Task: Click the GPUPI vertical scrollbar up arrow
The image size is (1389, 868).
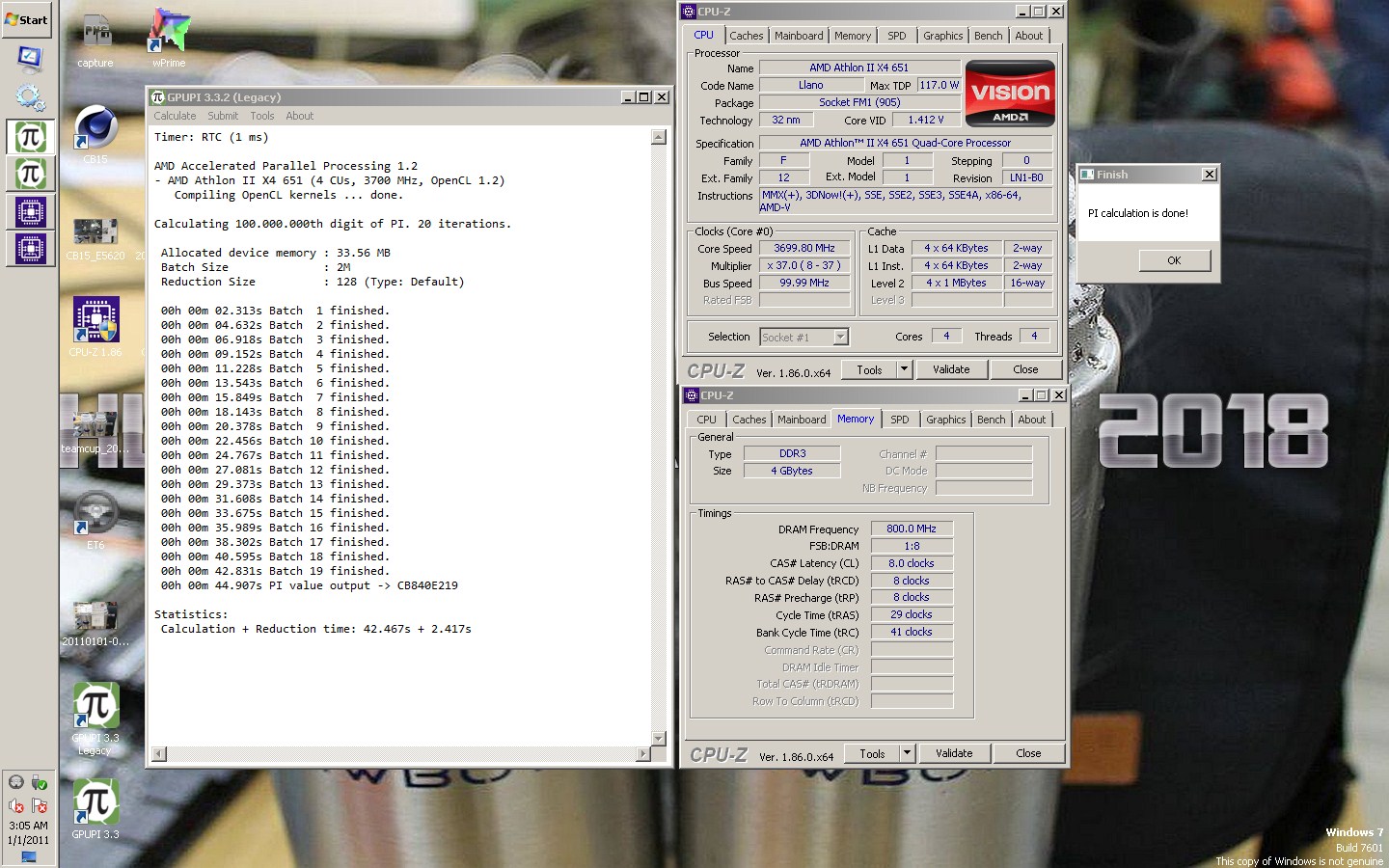Action: point(659,137)
